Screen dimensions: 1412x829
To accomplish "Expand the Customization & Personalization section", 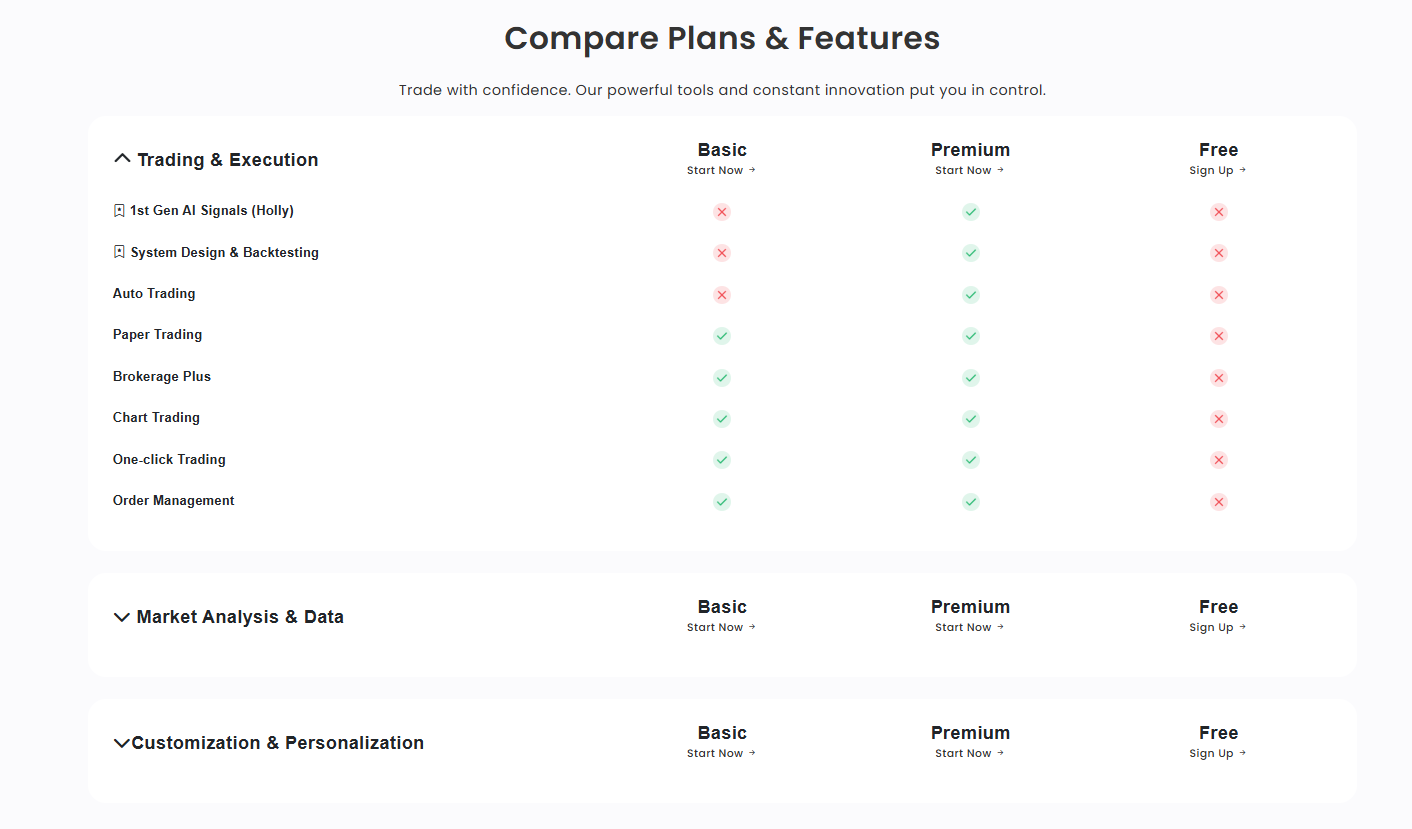I will (122, 743).
